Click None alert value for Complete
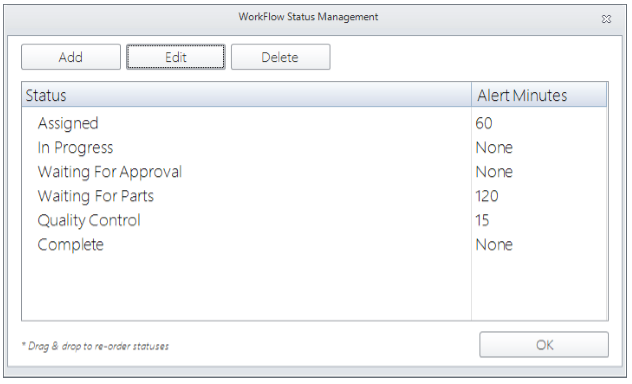 tap(494, 245)
